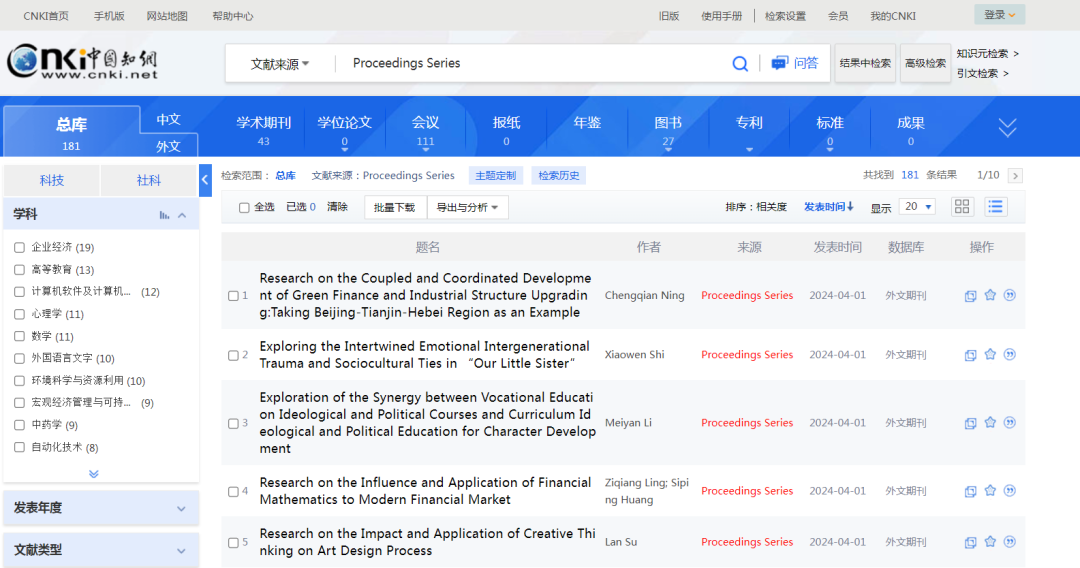Viewport: 1080px width, 568px height.
Task: Cite quote icon for Ziqiang Ling paper
Action: (x=1010, y=491)
